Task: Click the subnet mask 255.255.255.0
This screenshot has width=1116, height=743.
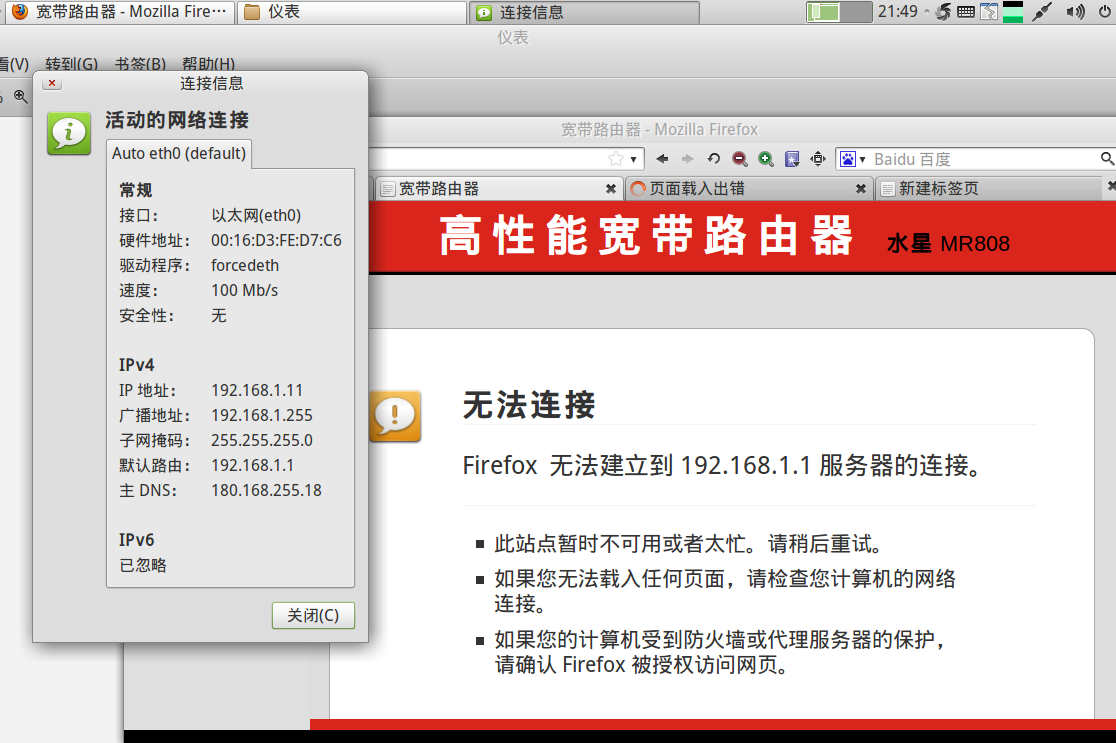Action: 262,440
